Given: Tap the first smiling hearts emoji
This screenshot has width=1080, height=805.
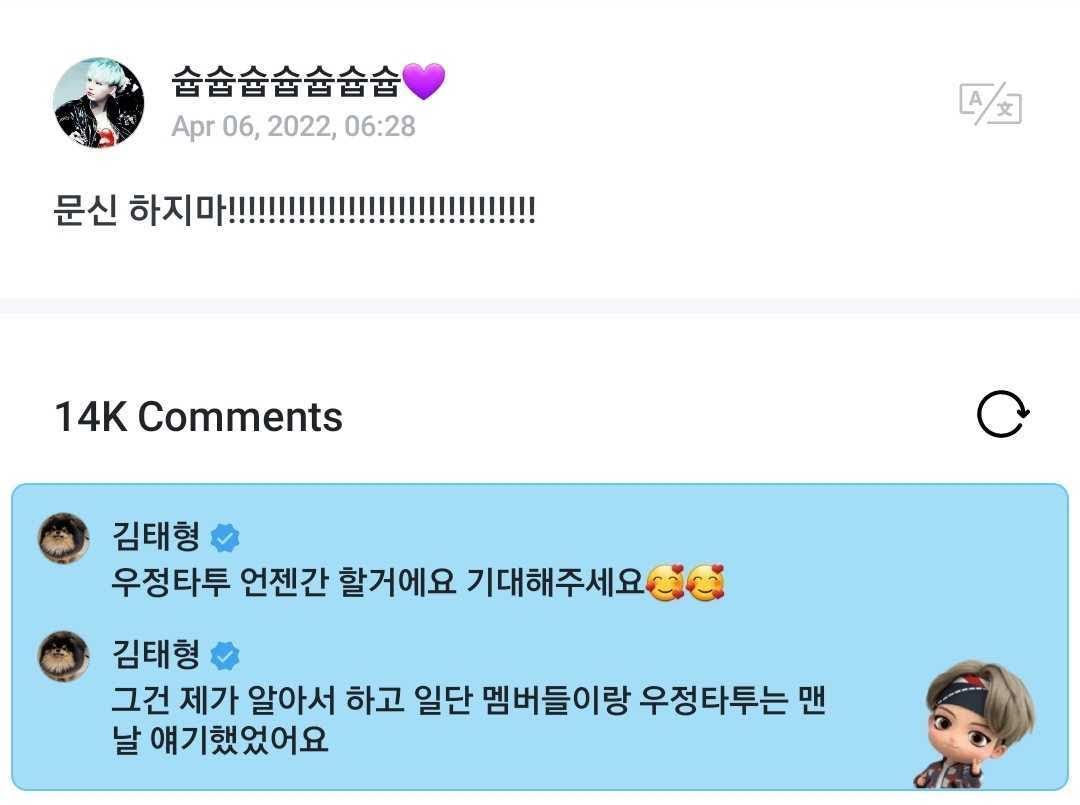Looking at the screenshot, I should (665, 583).
